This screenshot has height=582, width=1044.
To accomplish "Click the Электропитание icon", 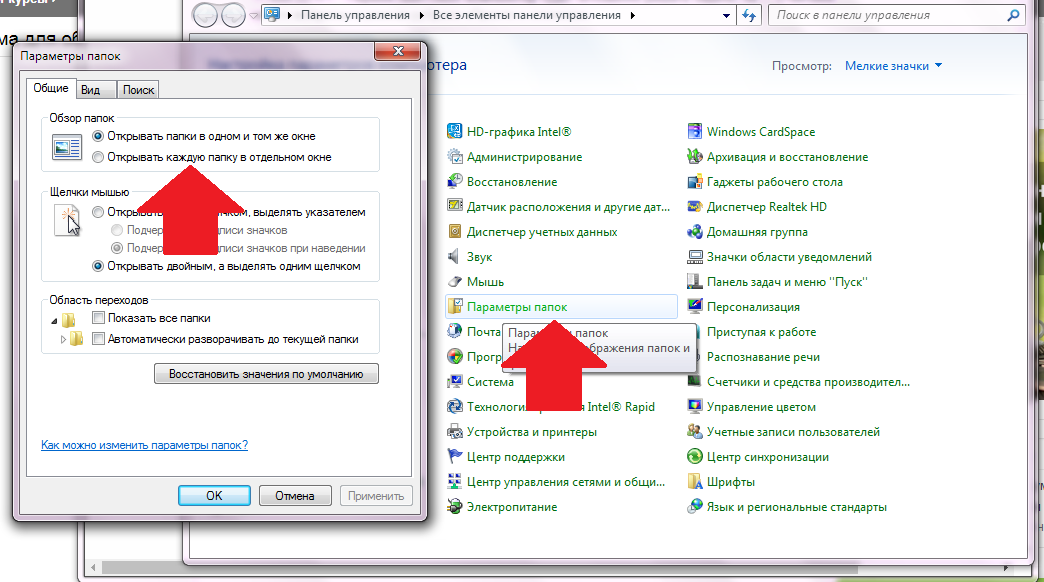I will pyautogui.click(x=455, y=506).
